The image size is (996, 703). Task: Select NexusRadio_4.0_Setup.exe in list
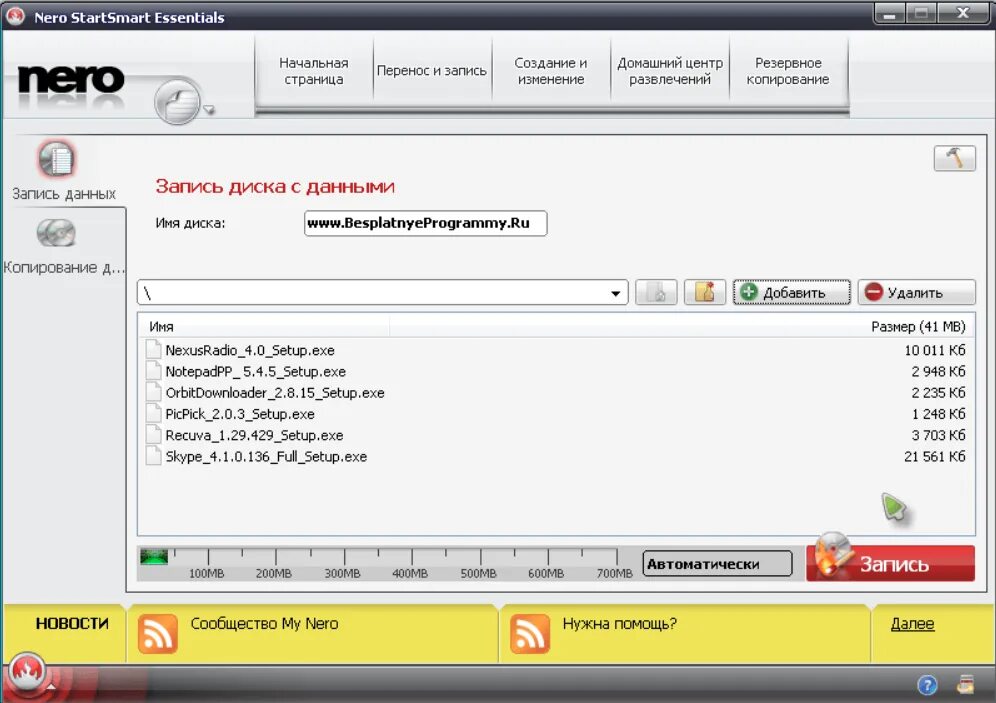(x=250, y=350)
